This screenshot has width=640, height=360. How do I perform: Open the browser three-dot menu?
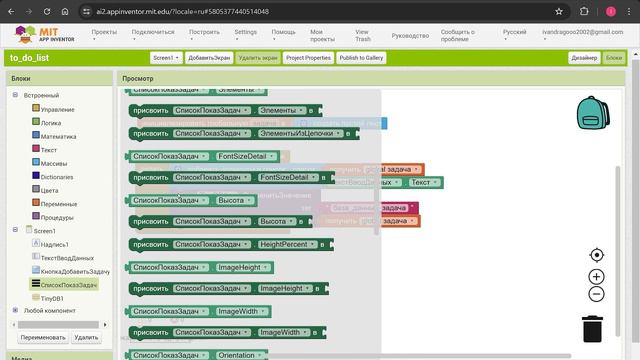629,11
